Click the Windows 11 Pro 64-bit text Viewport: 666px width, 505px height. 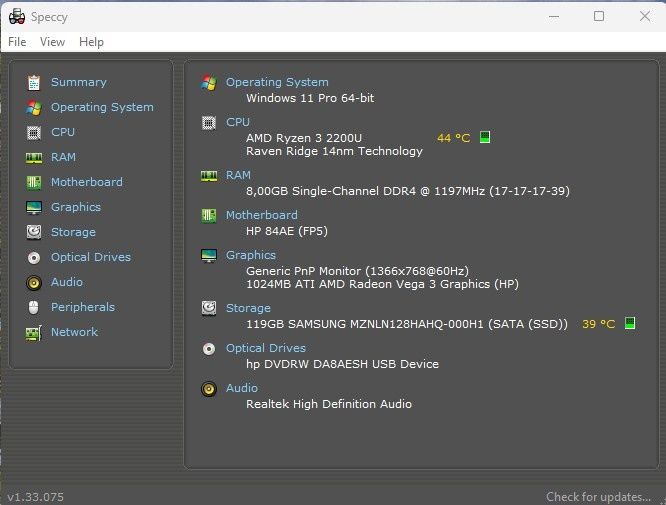[x=310, y=98]
